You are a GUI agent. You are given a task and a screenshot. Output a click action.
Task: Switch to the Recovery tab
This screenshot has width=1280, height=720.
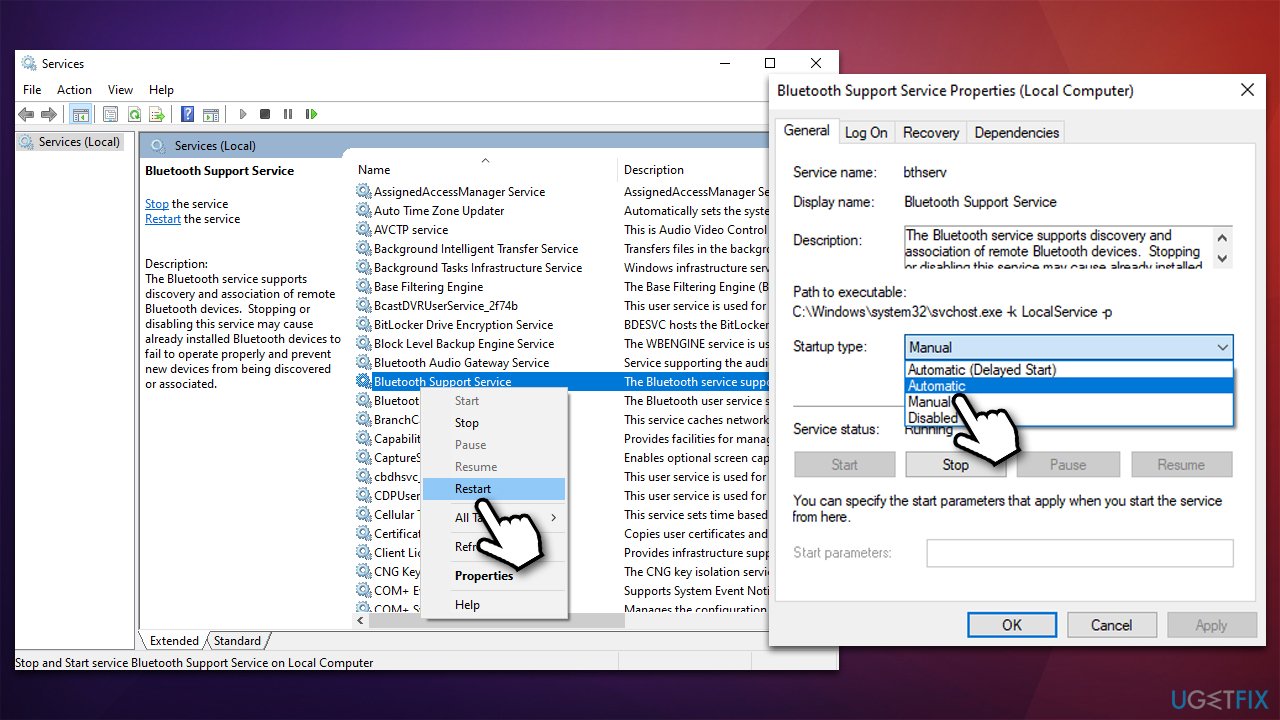click(x=931, y=132)
